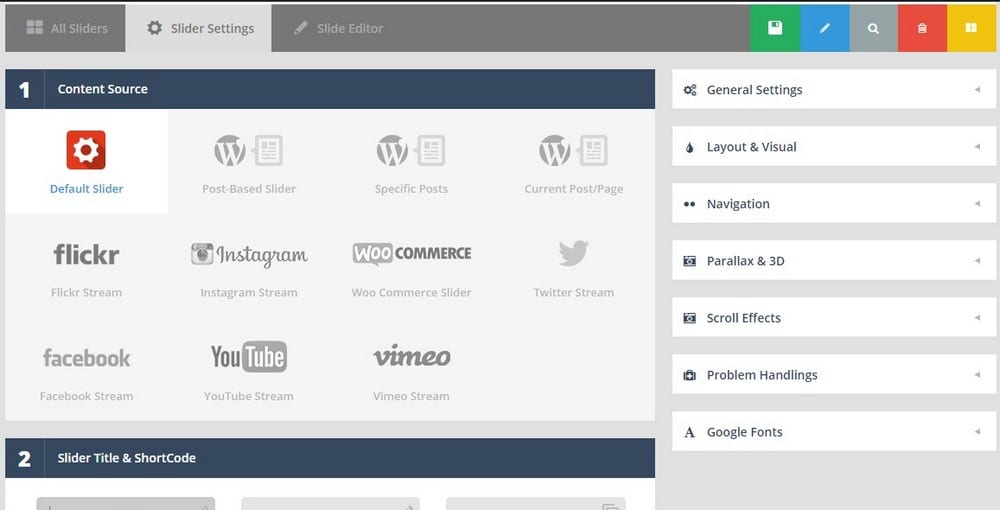The height and width of the screenshot is (510, 1000).
Task: Expand Layout & Visual panel arrow
Action: tap(977, 147)
